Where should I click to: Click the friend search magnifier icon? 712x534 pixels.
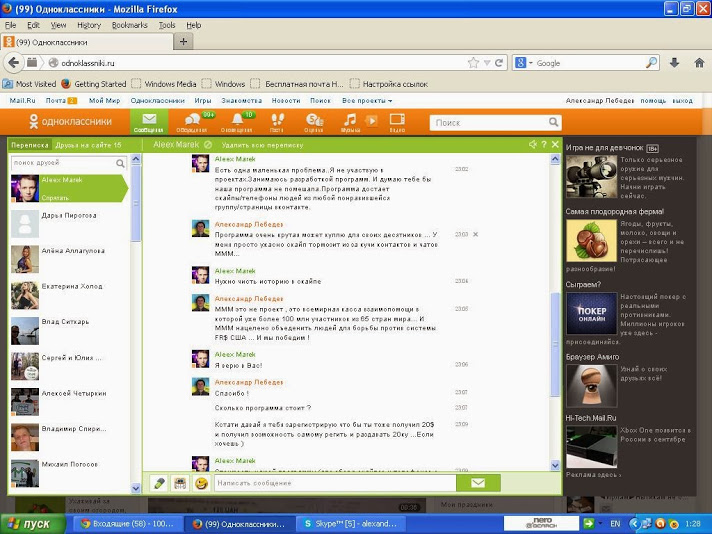pyautogui.click(x=120, y=163)
